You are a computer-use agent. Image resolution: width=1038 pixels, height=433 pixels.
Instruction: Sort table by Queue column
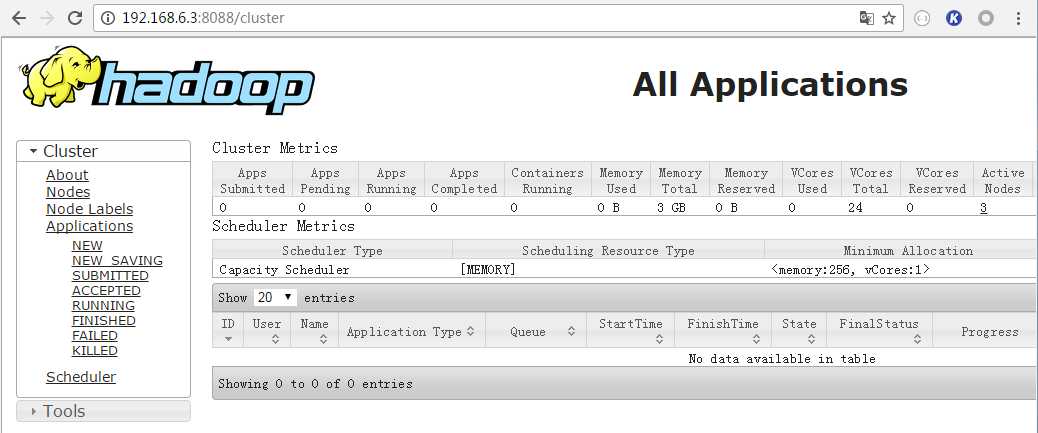coord(536,330)
